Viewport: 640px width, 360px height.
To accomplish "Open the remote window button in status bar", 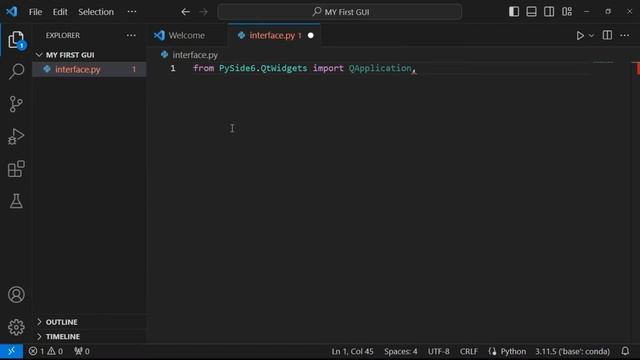I will click(x=11, y=351).
